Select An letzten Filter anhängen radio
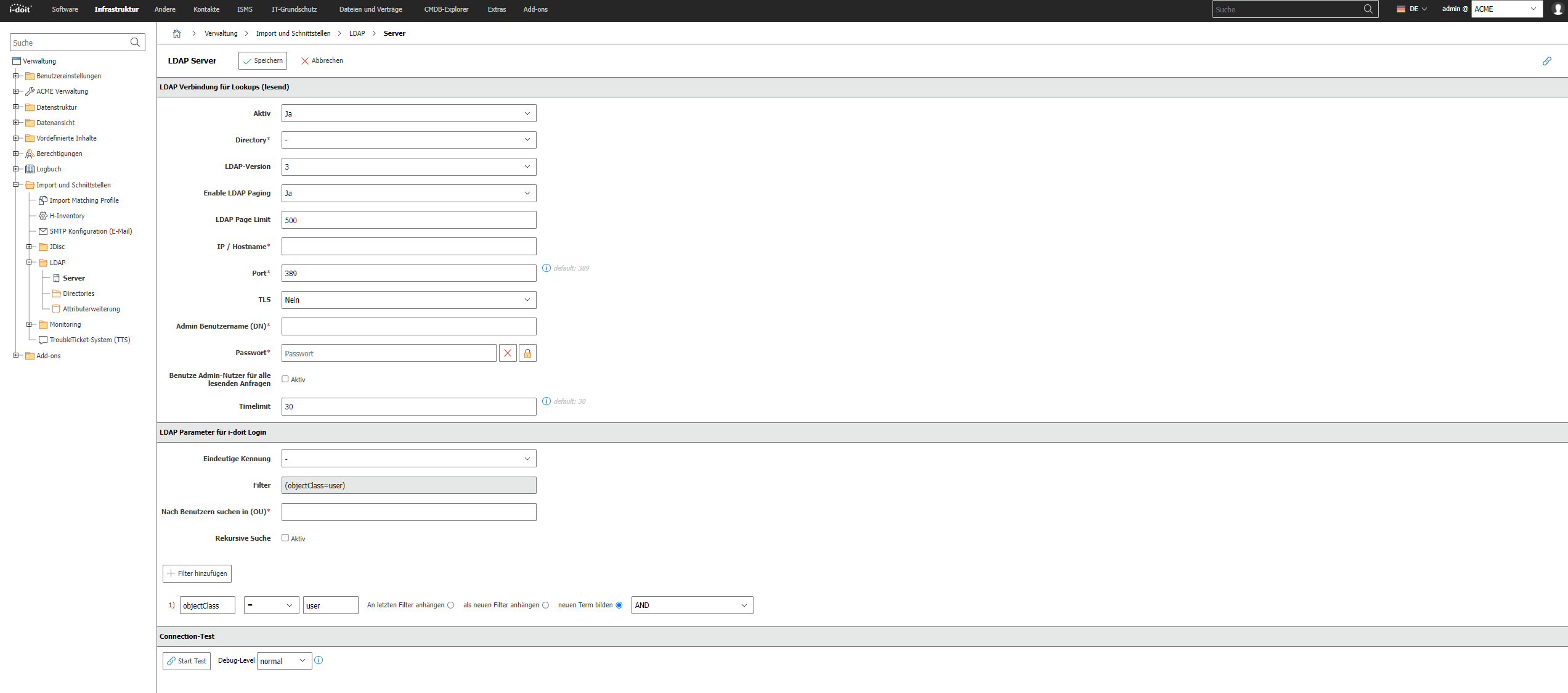 (451, 605)
